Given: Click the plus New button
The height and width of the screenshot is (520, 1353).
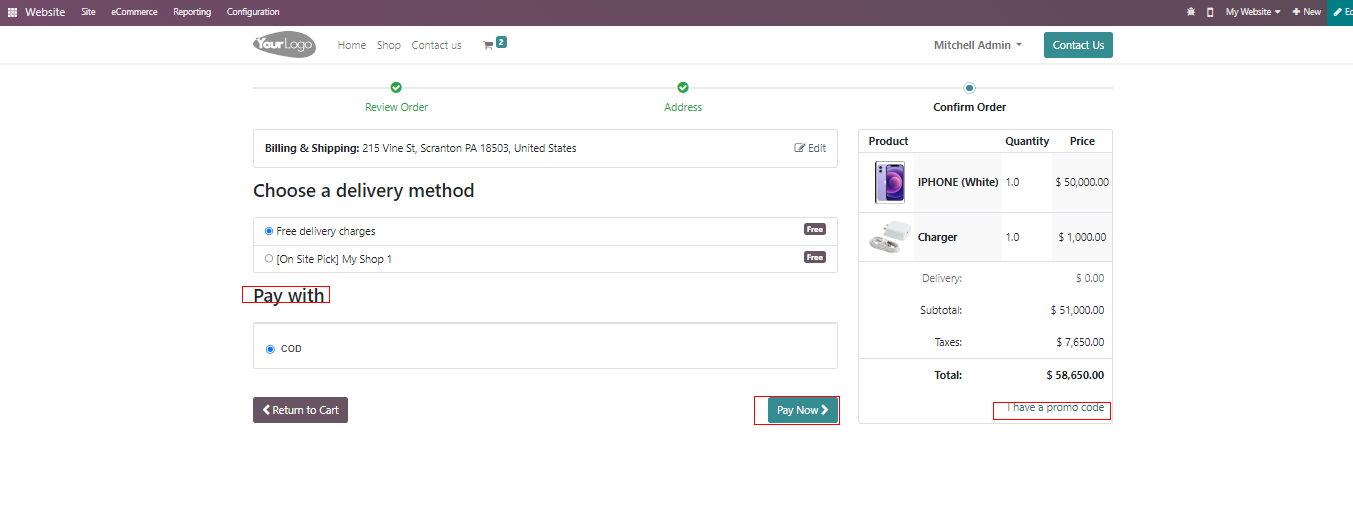Looking at the screenshot, I should [x=1306, y=12].
